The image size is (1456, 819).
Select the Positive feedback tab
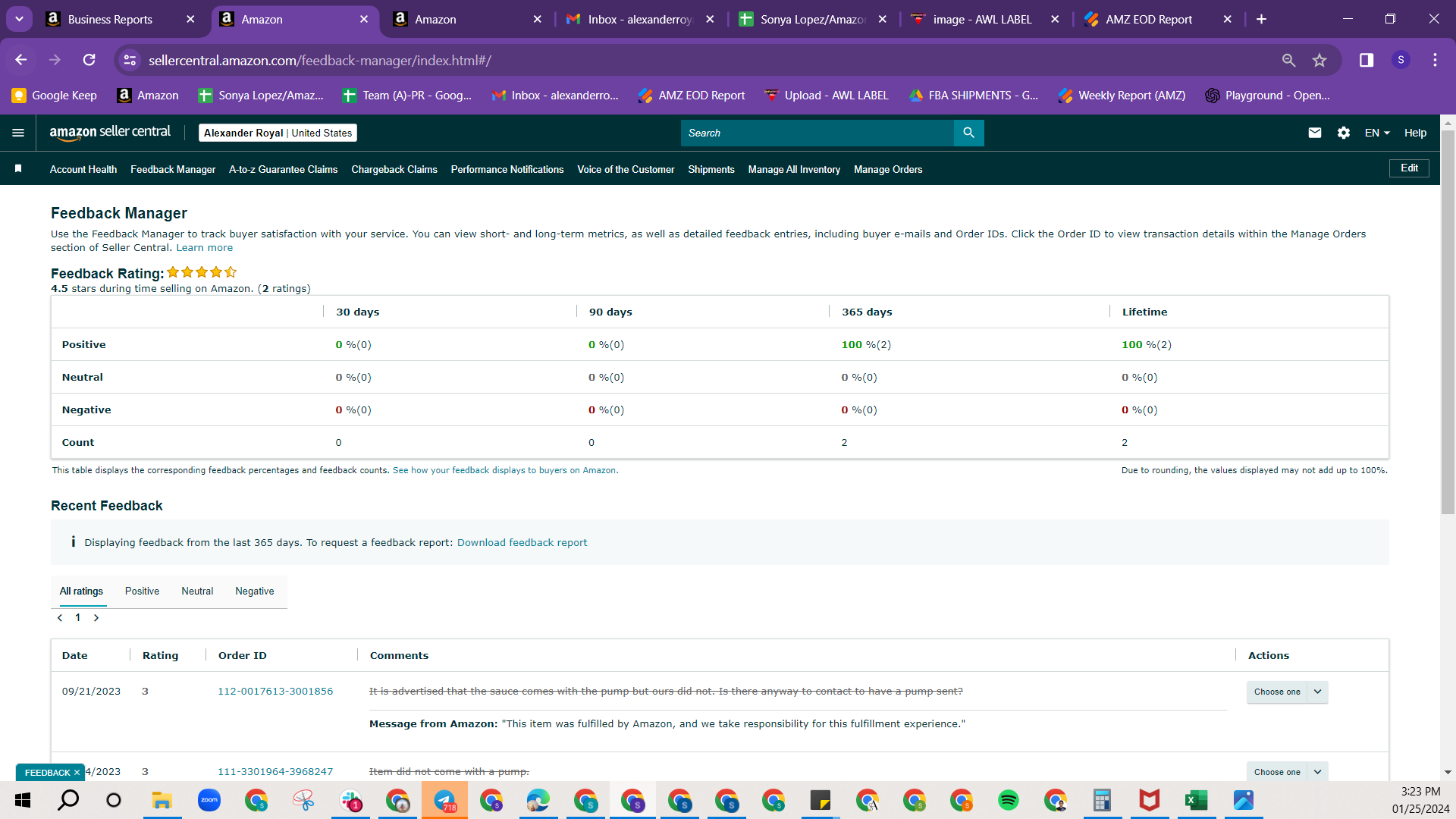click(142, 591)
